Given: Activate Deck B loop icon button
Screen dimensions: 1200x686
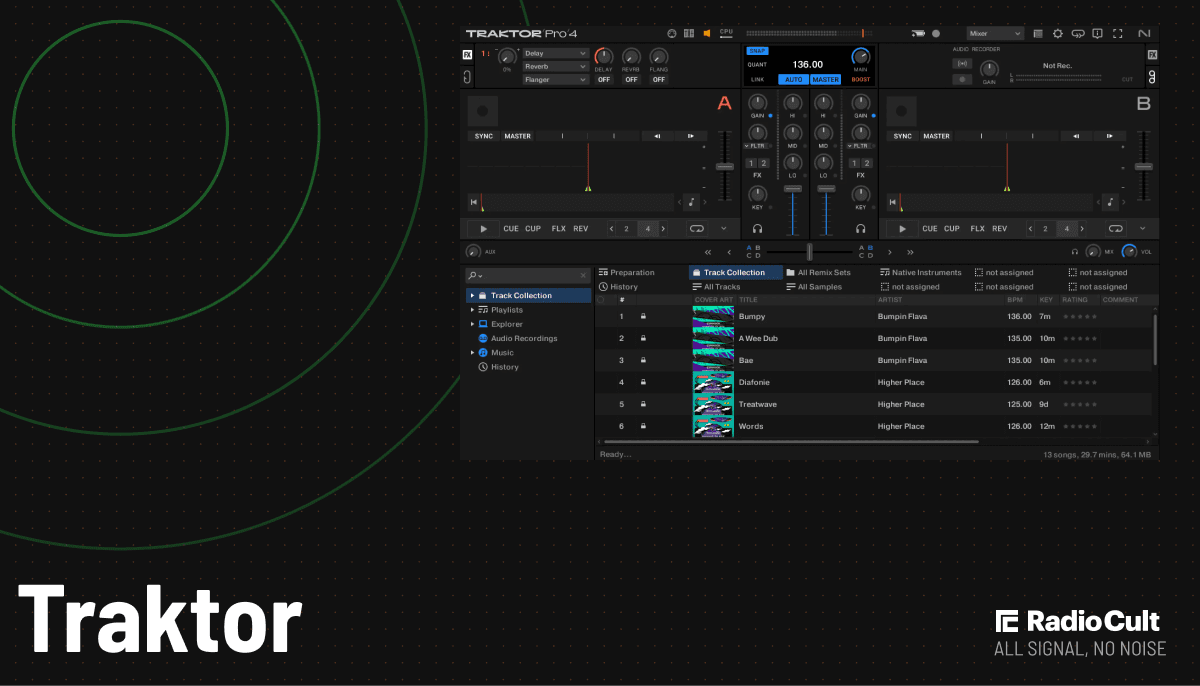Looking at the screenshot, I should pos(1116,229).
